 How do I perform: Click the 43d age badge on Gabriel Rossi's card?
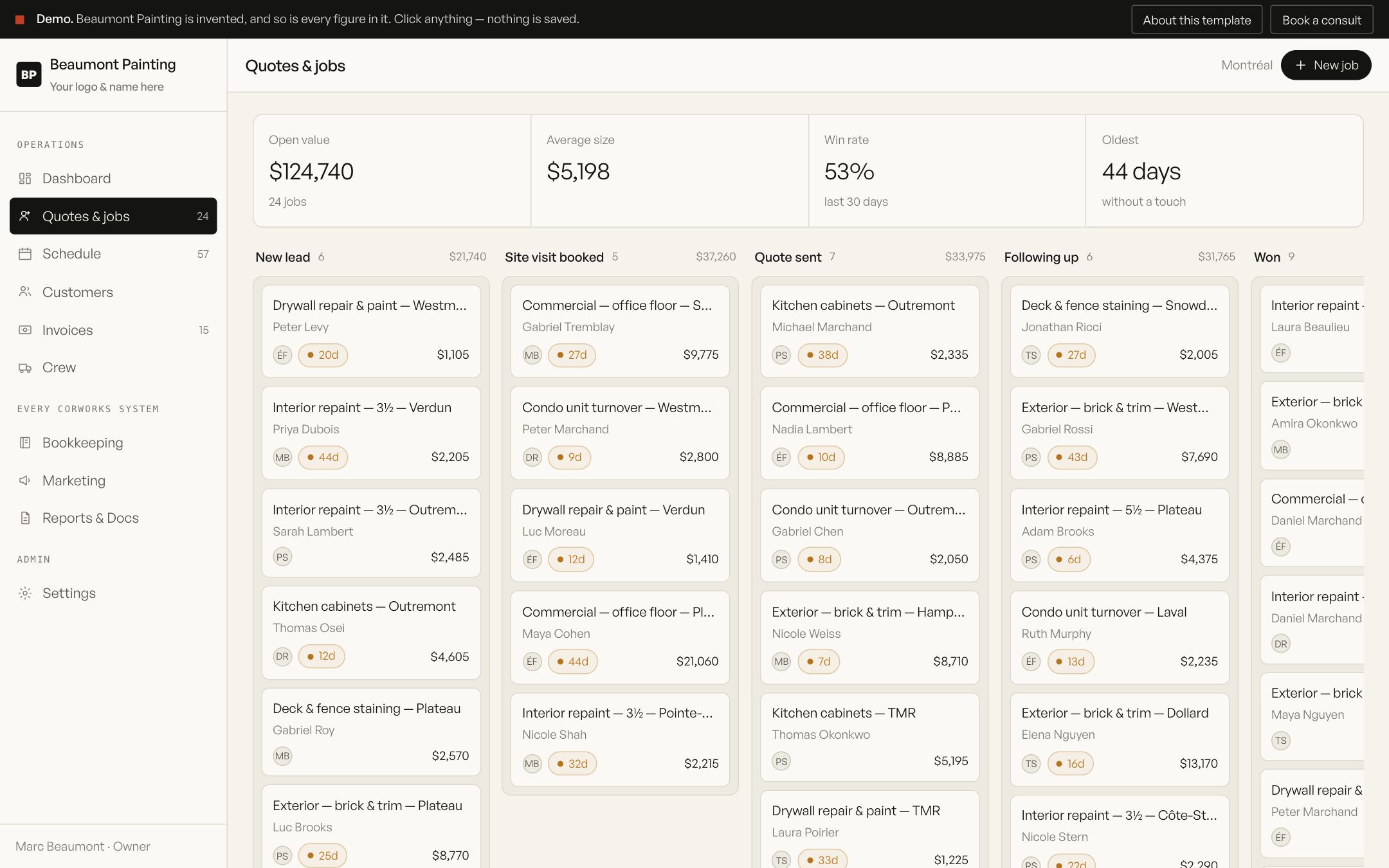click(1072, 457)
